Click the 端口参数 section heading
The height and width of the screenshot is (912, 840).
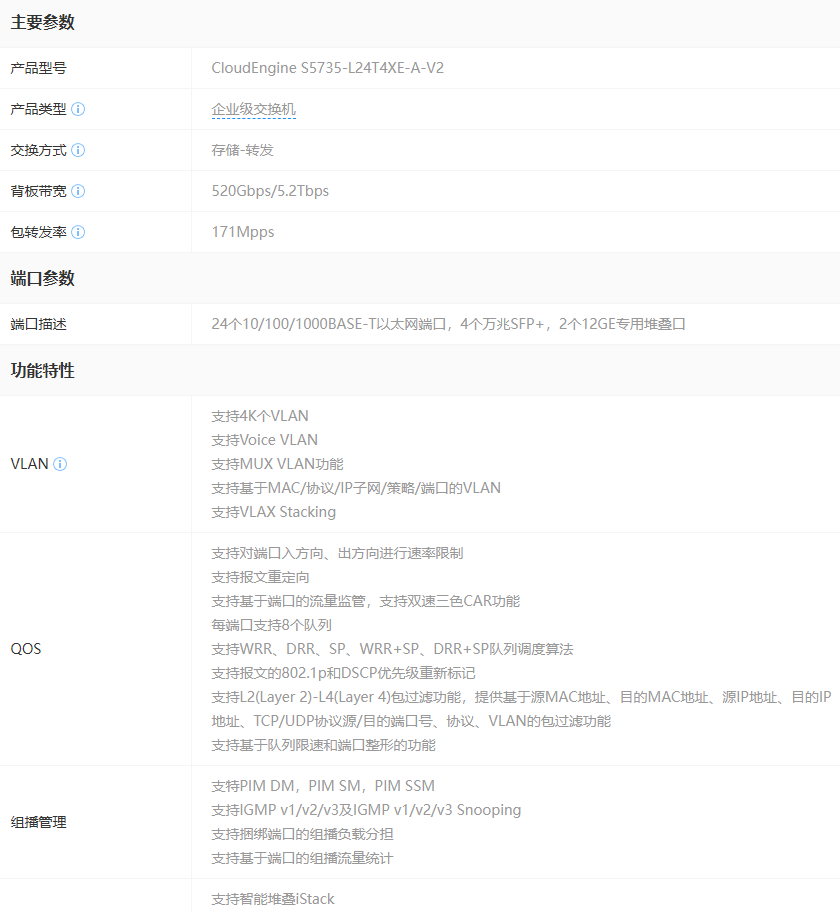point(42,278)
